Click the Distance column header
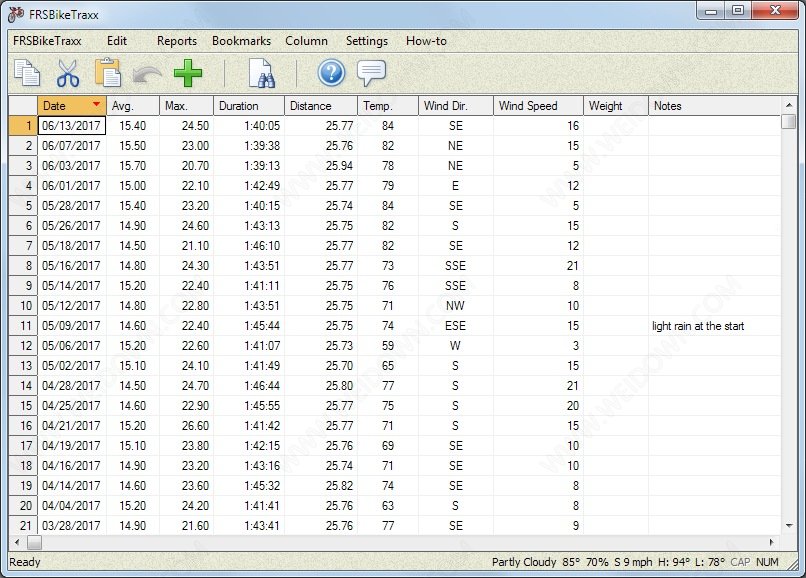The height and width of the screenshot is (578, 806). pyautogui.click(x=320, y=106)
